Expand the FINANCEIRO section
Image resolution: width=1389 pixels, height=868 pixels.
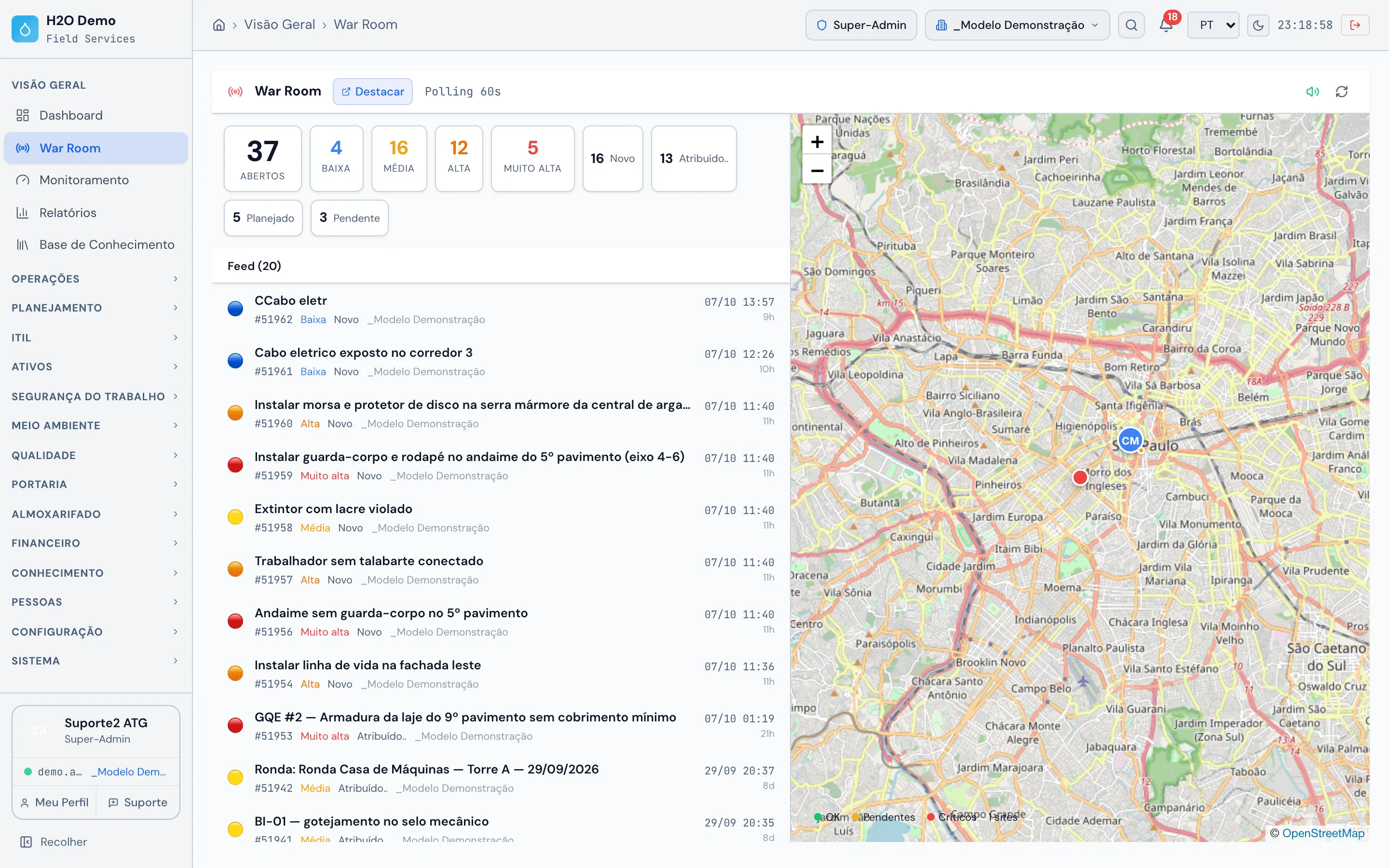coord(95,543)
